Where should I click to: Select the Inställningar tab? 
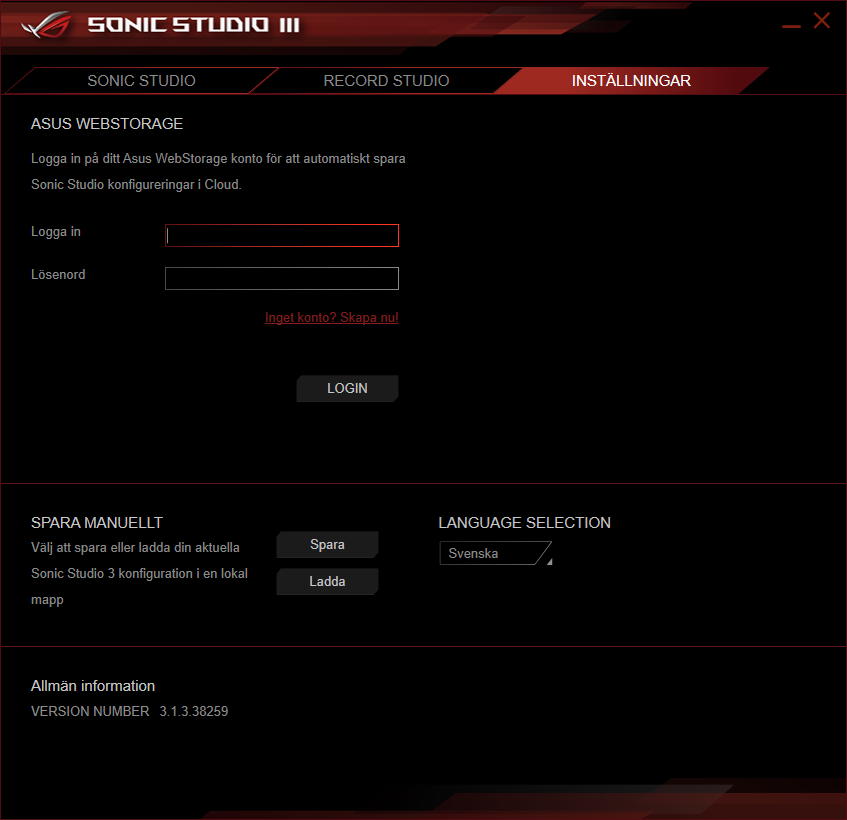click(631, 81)
